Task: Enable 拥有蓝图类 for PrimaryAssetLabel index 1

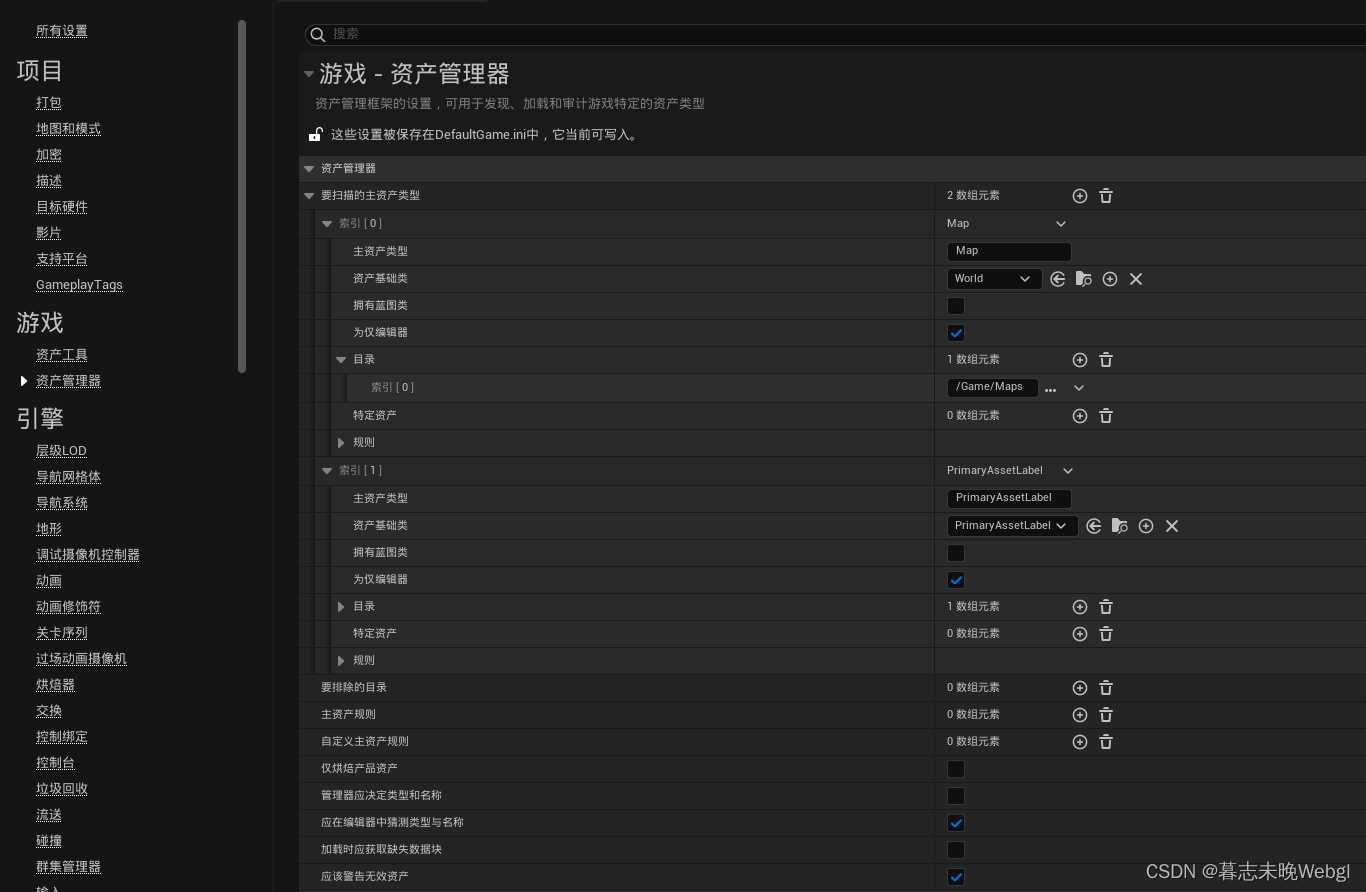Action: tap(956, 553)
